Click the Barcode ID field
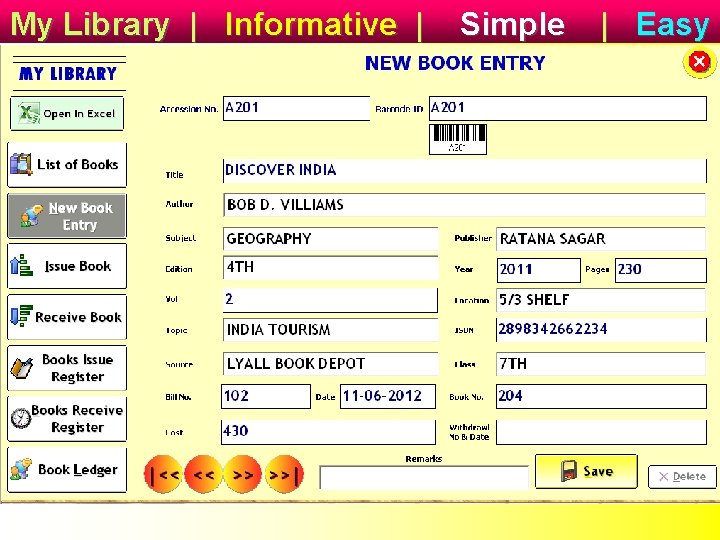 [x=568, y=108]
